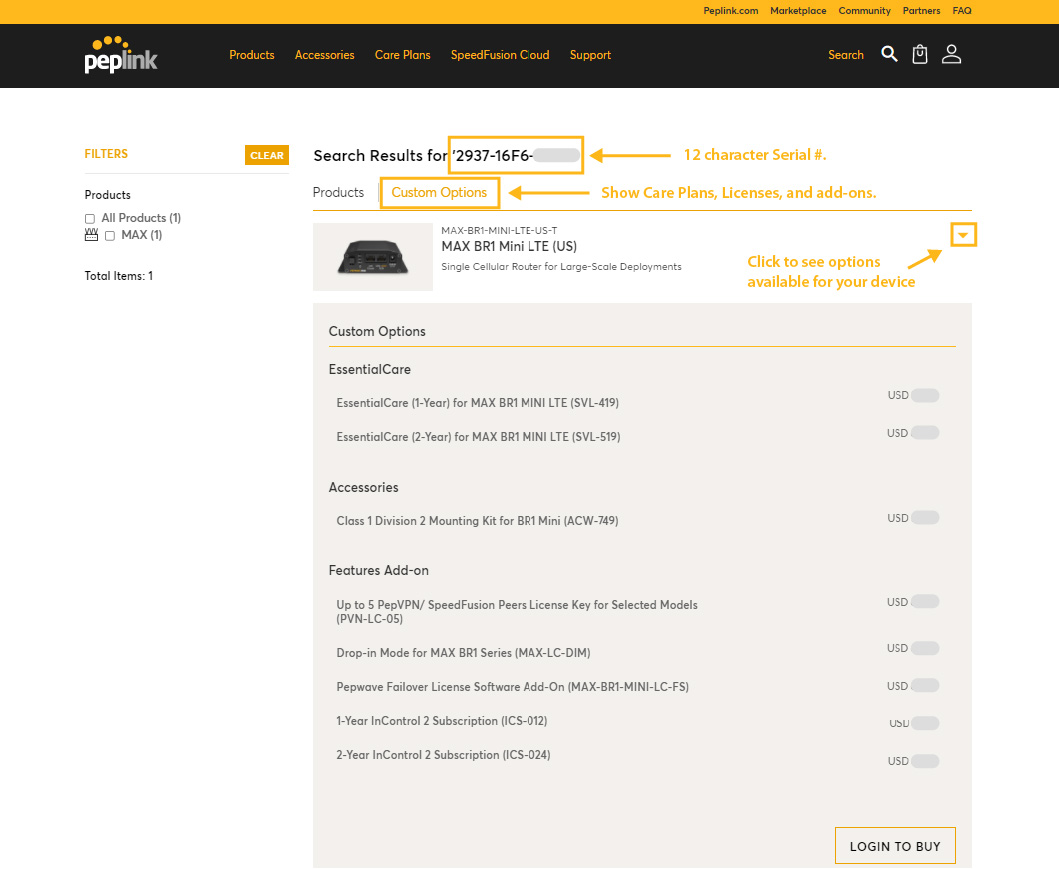
Task: Tick the MAX (1) filter checkbox
Action: pos(110,236)
